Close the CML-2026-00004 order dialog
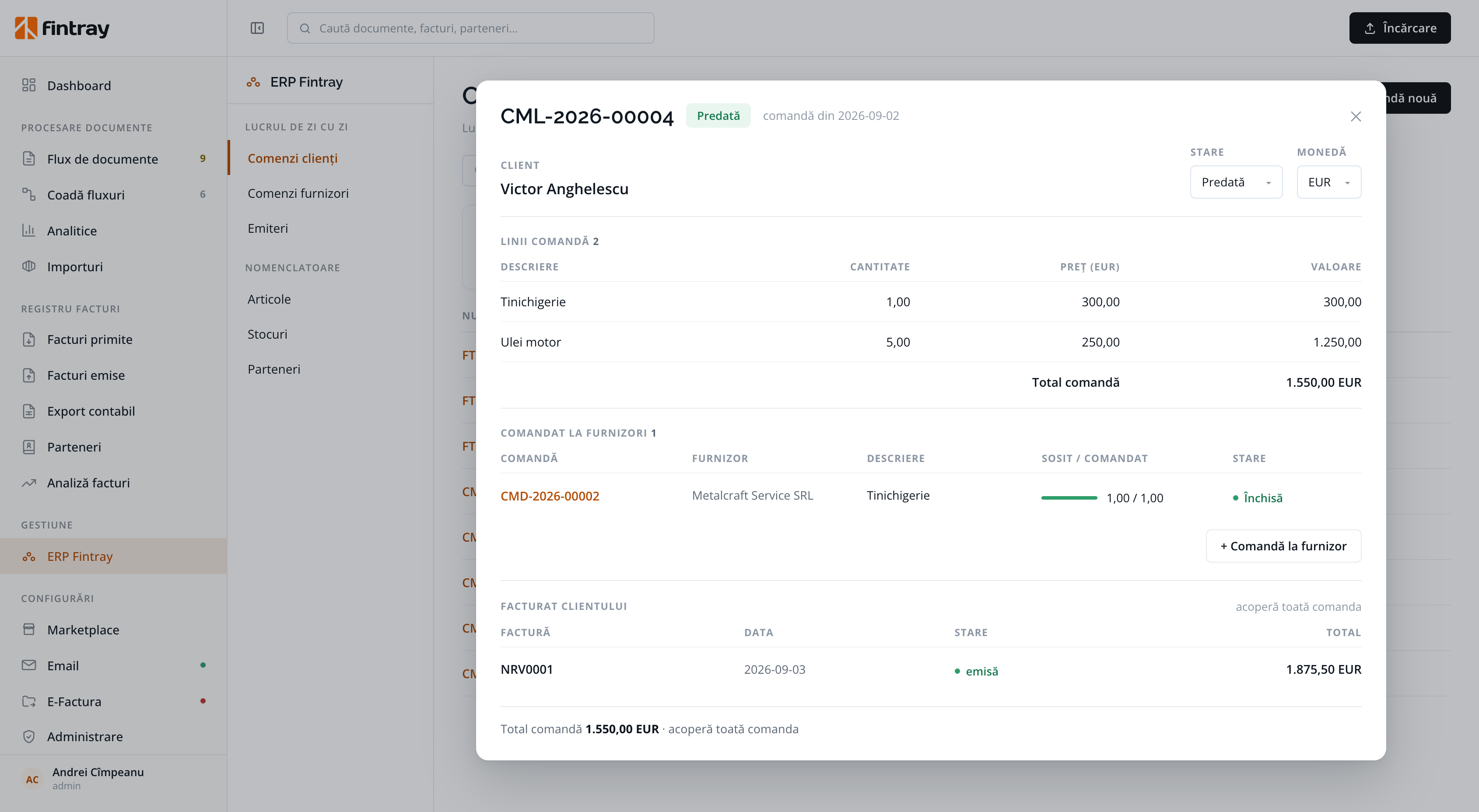Viewport: 1479px width, 812px height. [1356, 116]
